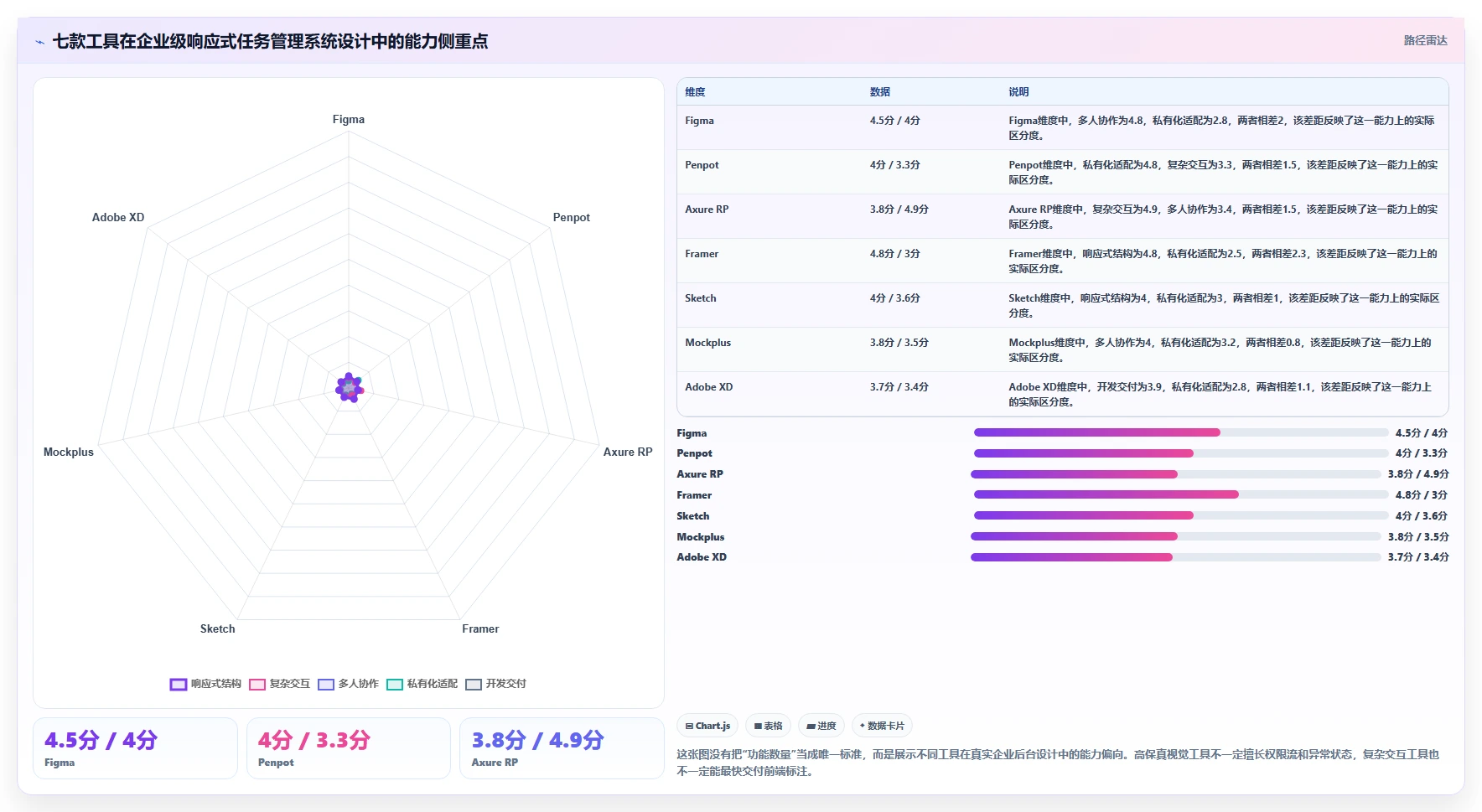The height and width of the screenshot is (812, 1482).
Task: Click the Figma axis label on radar chart
Action: coord(349,120)
